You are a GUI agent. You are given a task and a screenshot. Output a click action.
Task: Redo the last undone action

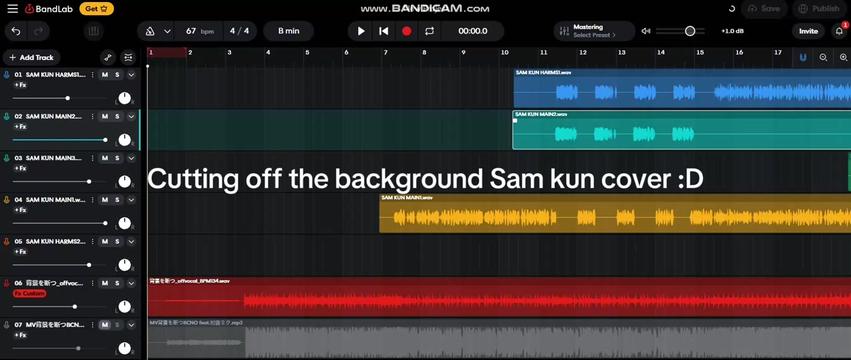tap(39, 31)
